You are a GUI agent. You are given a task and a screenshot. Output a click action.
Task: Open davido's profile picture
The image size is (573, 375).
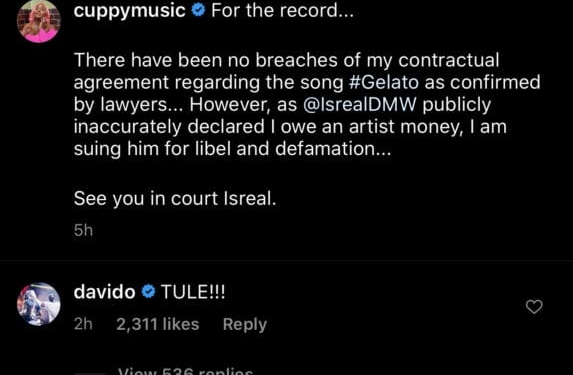tap(39, 304)
